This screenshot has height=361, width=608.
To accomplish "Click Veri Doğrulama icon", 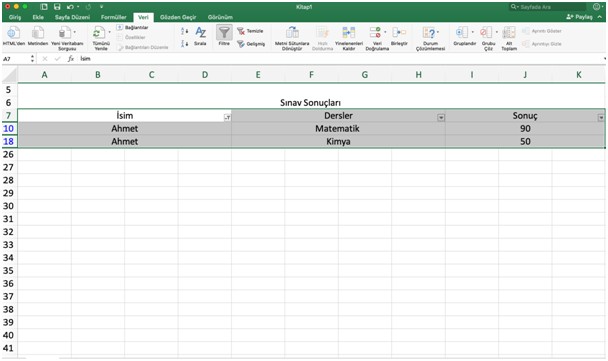I will (375, 33).
